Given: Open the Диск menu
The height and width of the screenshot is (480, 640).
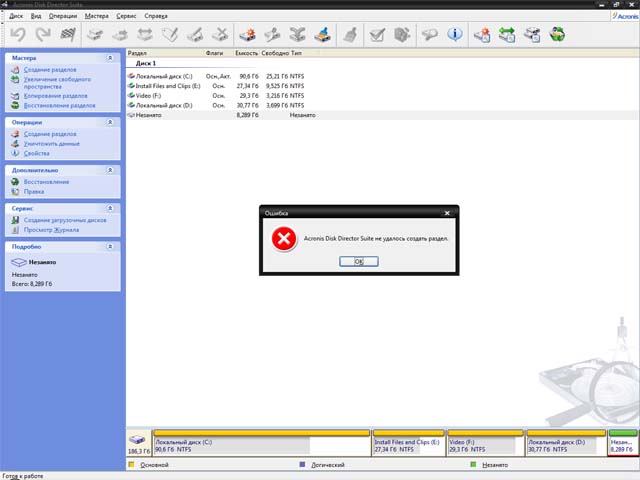Looking at the screenshot, I should pyautogui.click(x=16, y=16).
